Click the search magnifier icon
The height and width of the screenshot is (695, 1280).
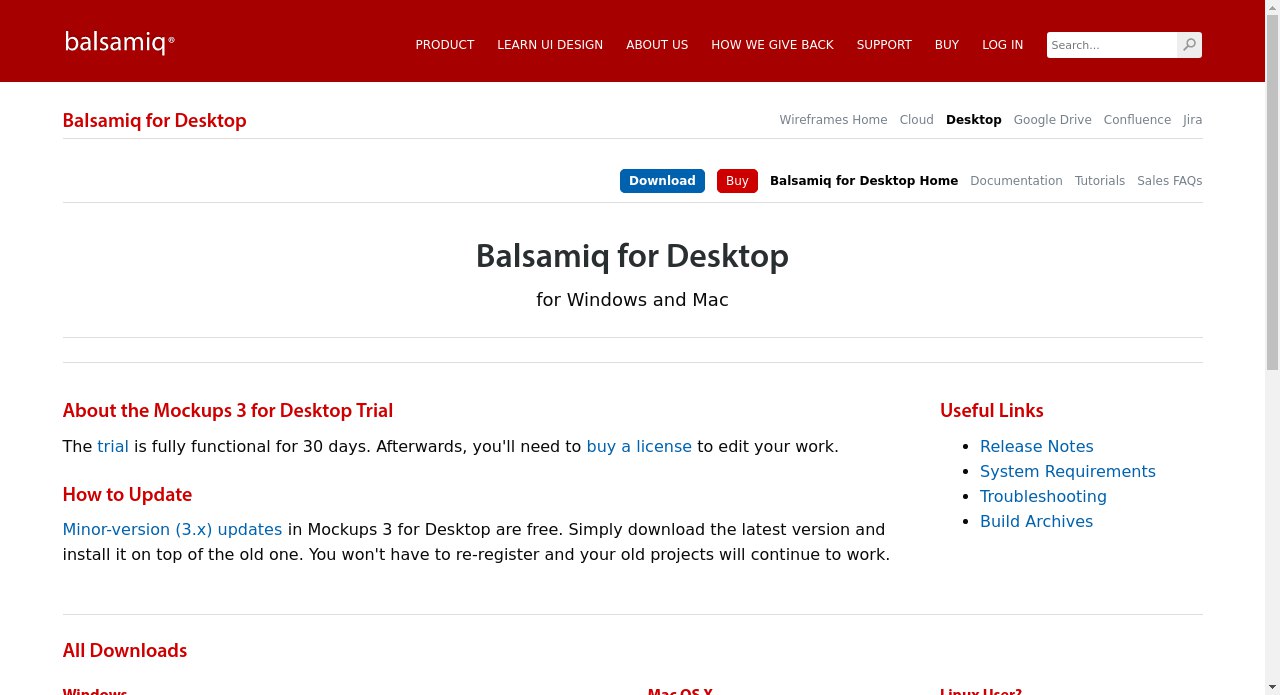[x=1189, y=45]
